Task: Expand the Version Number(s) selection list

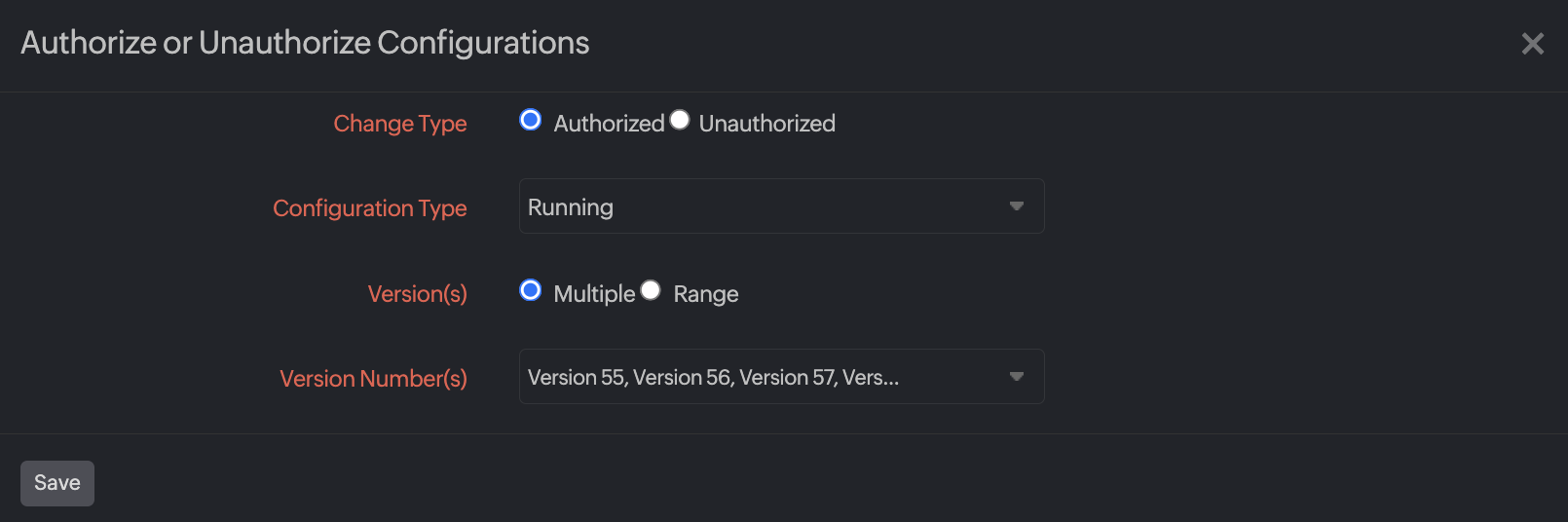Action: (x=781, y=377)
